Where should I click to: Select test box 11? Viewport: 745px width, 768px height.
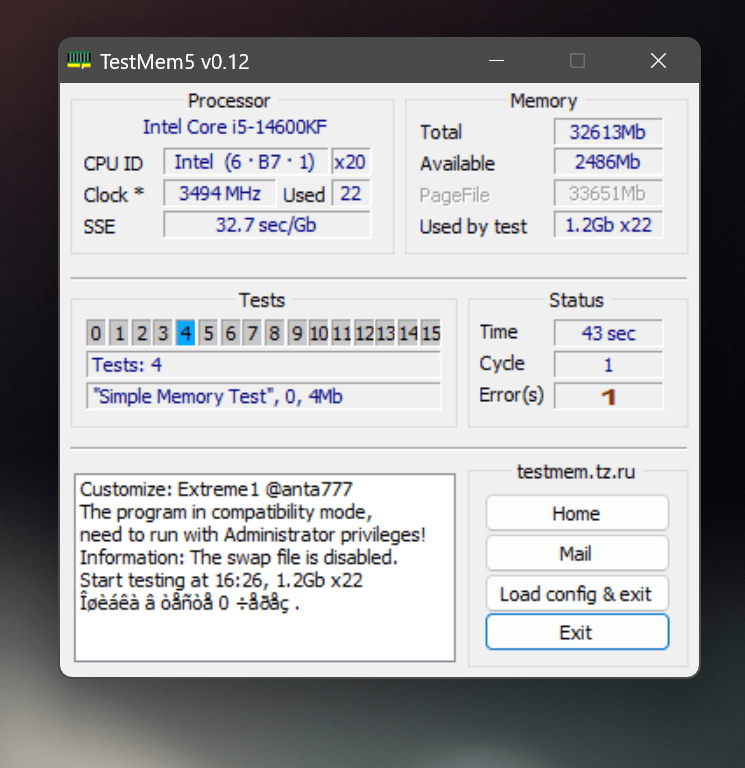[341, 333]
